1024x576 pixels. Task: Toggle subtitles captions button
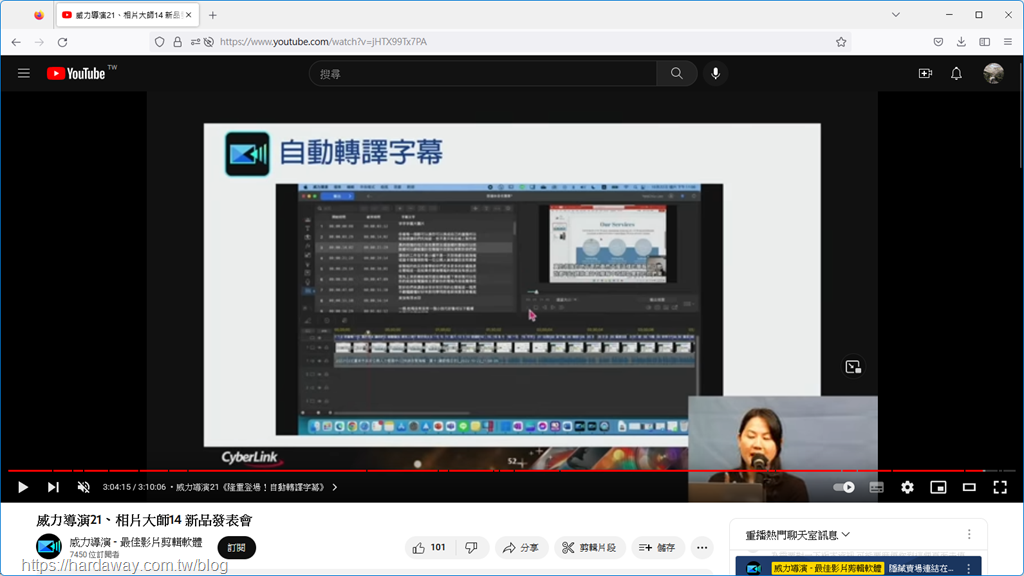pos(876,487)
